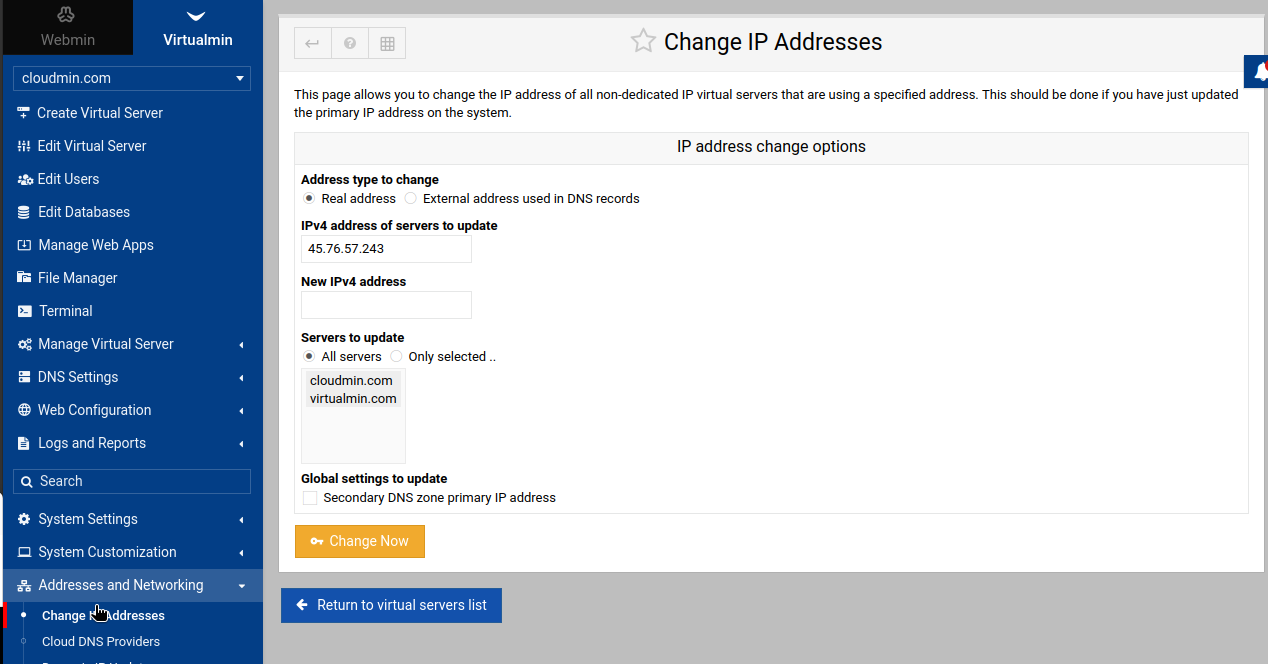Click the File Manager folder icon
Image resolution: width=1268 pixels, height=664 pixels.
click(x=24, y=278)
